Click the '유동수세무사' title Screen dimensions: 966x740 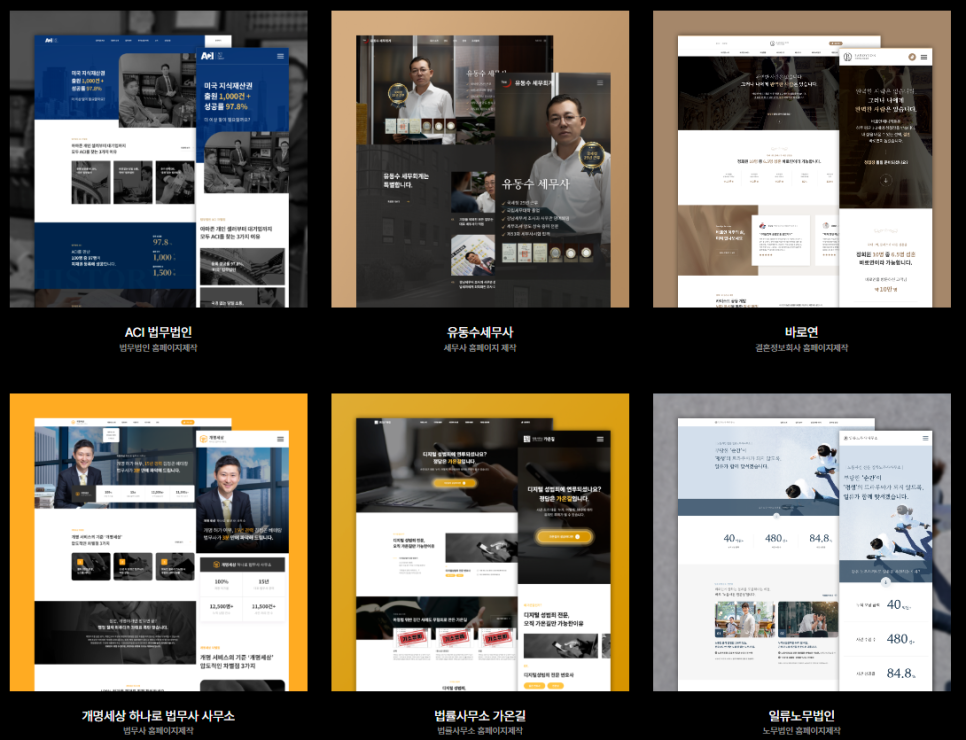pos(480,332)
